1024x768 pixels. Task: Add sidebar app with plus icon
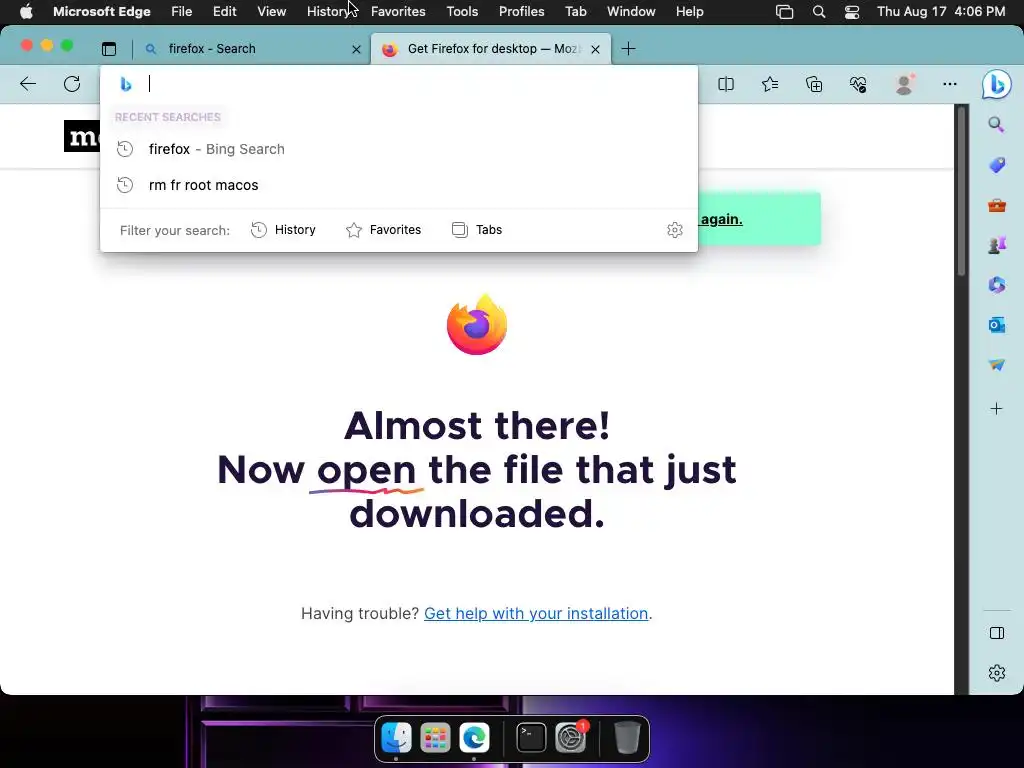tap(996, 409)
